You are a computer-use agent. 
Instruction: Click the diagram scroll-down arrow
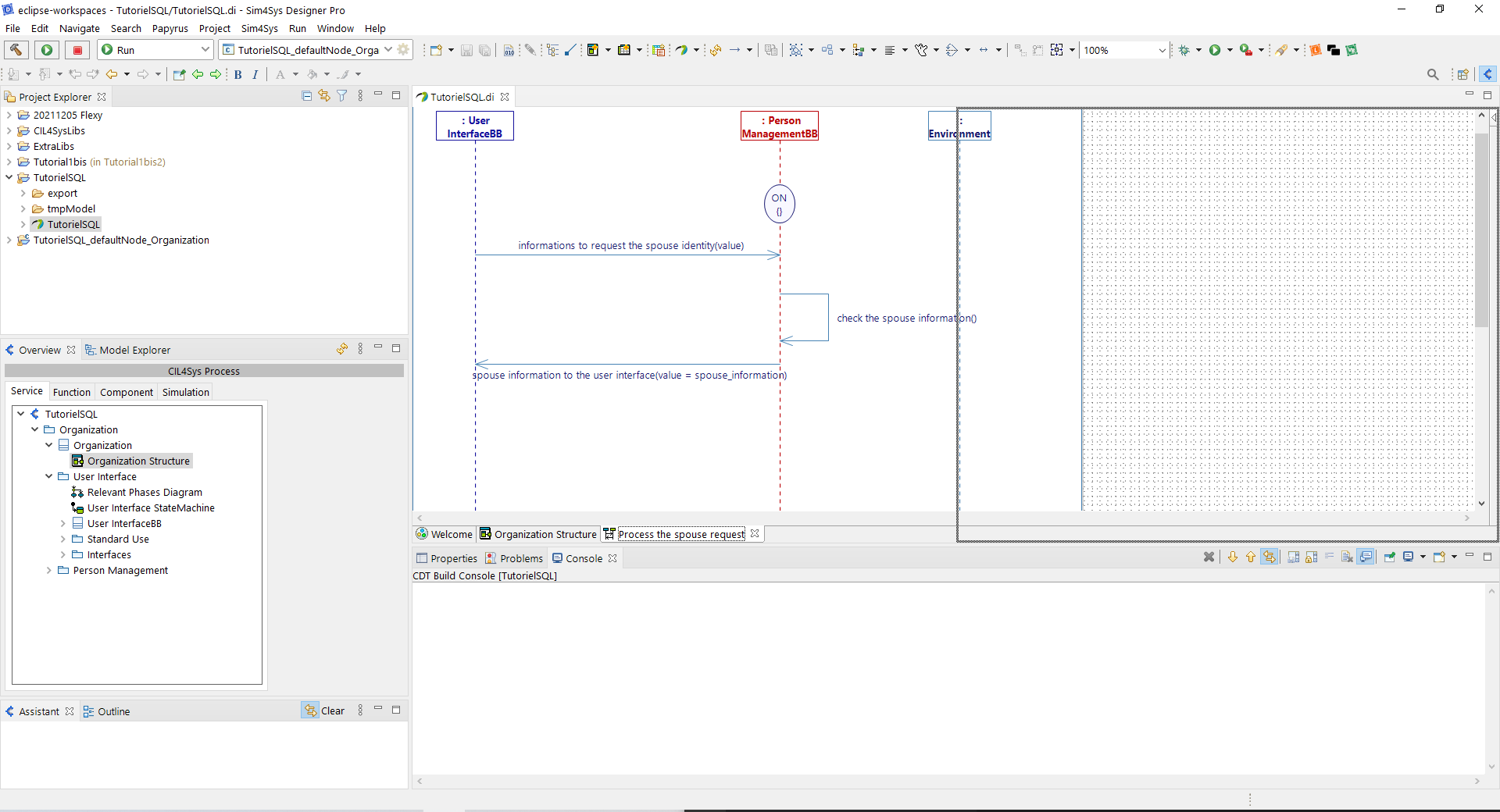(1481, 504)
